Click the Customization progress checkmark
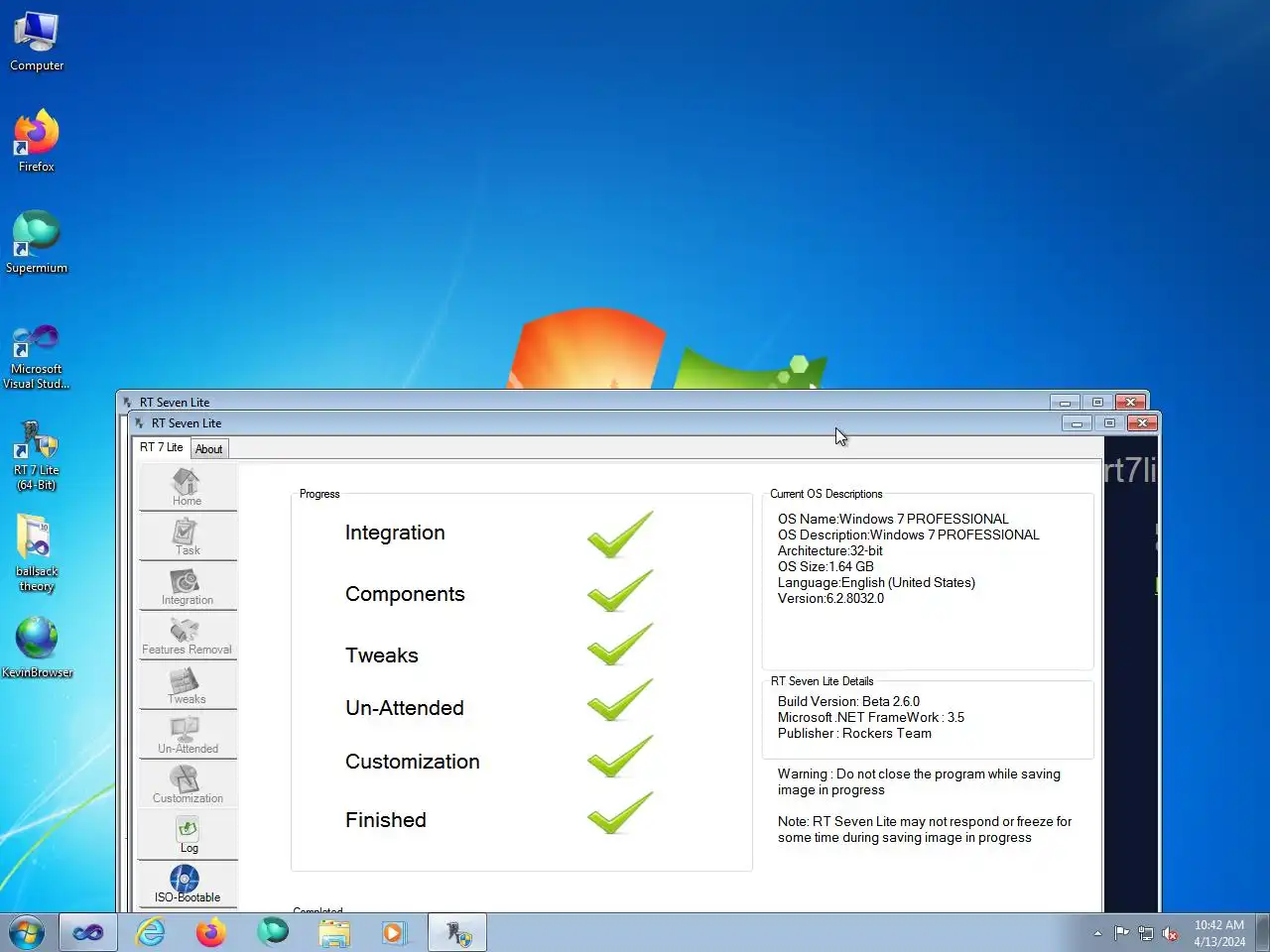The image size is (1270, 952). (x=620, y=758)
